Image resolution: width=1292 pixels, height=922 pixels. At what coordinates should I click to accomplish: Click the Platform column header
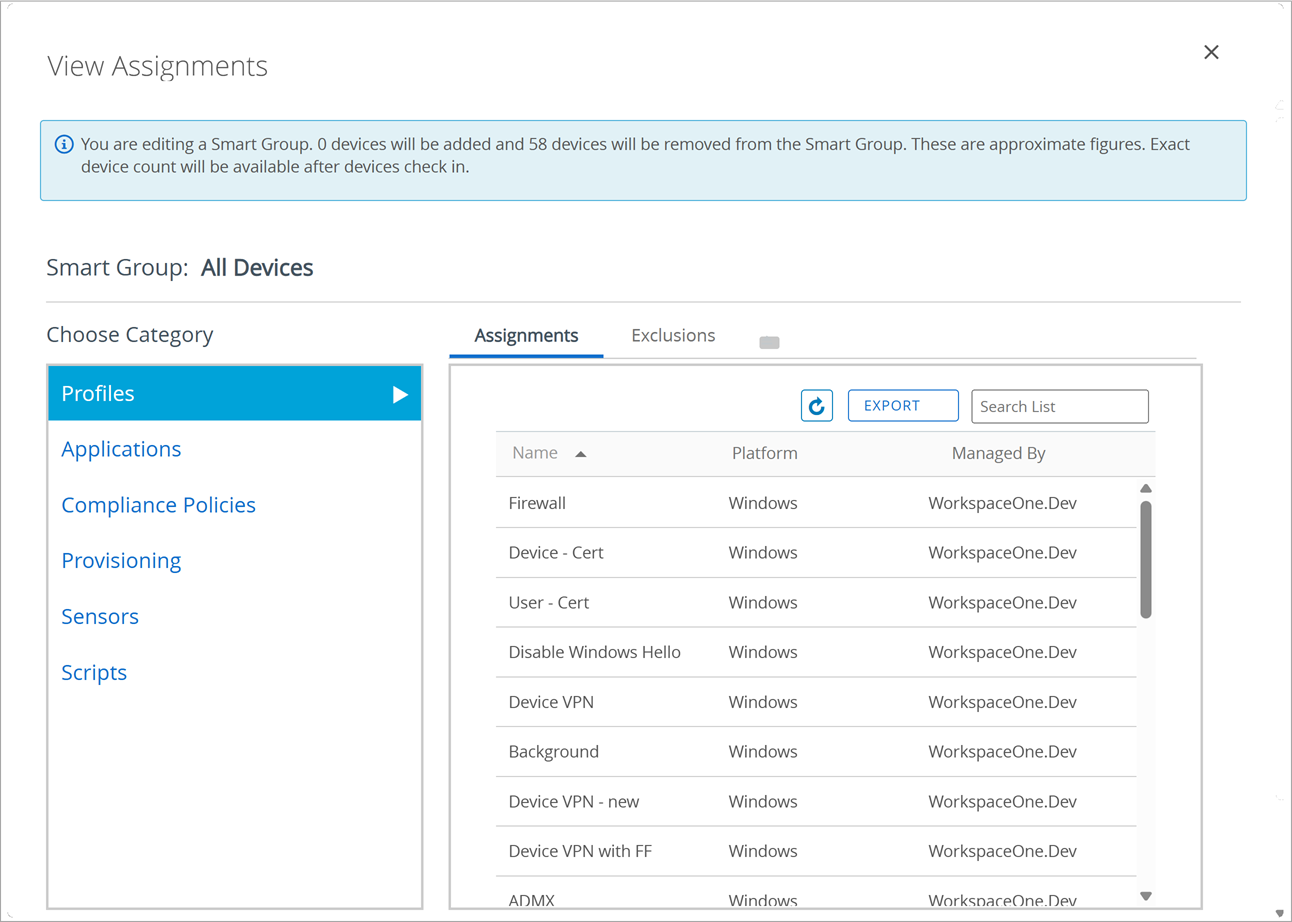pyautogui.click(x=765, y=453)
